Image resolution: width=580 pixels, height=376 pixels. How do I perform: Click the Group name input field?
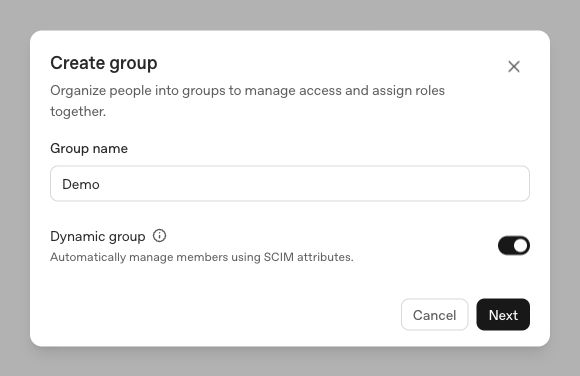pyautogui.click(x=290, y=184)
